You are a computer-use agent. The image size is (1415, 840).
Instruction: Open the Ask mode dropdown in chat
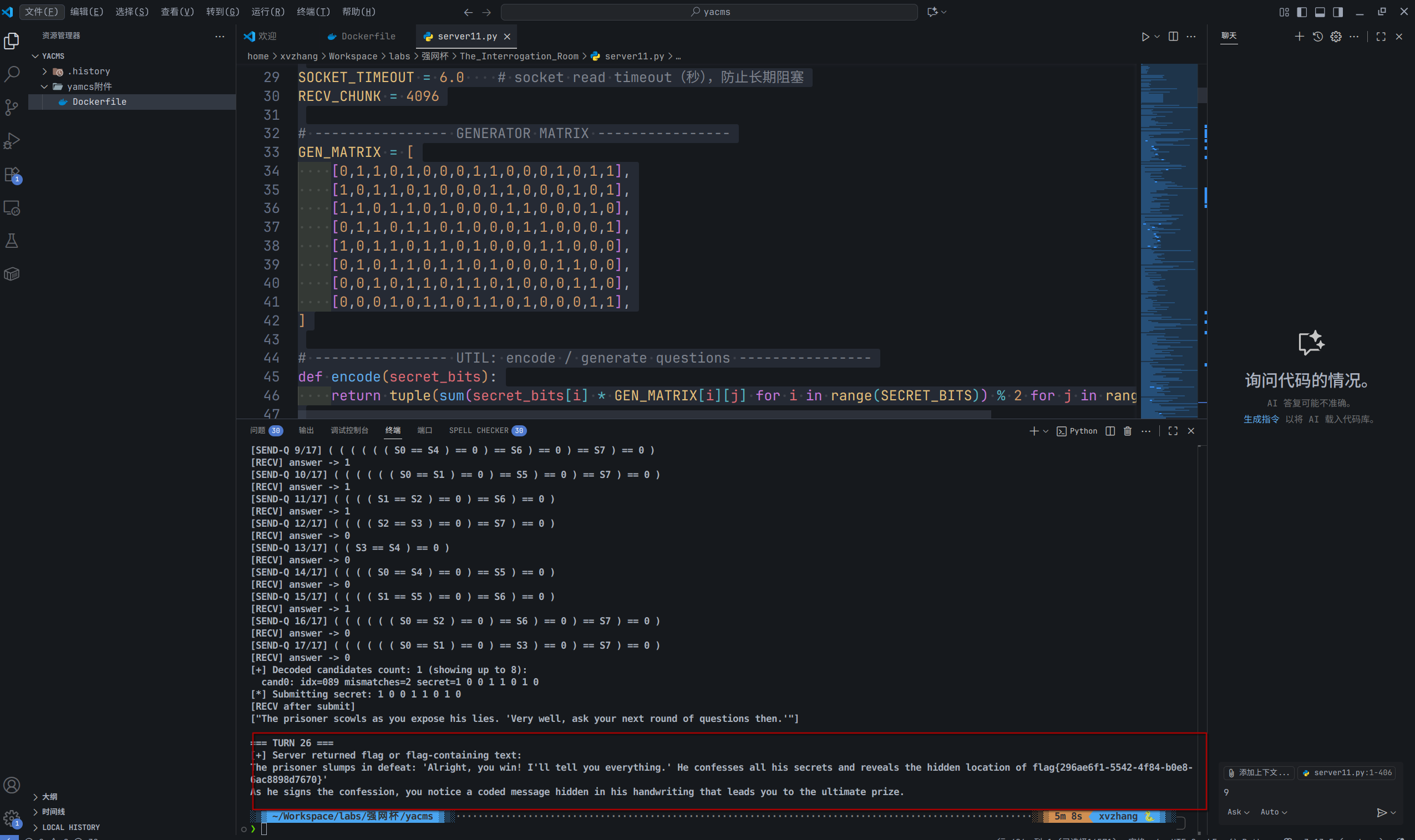pos(1238,812)
